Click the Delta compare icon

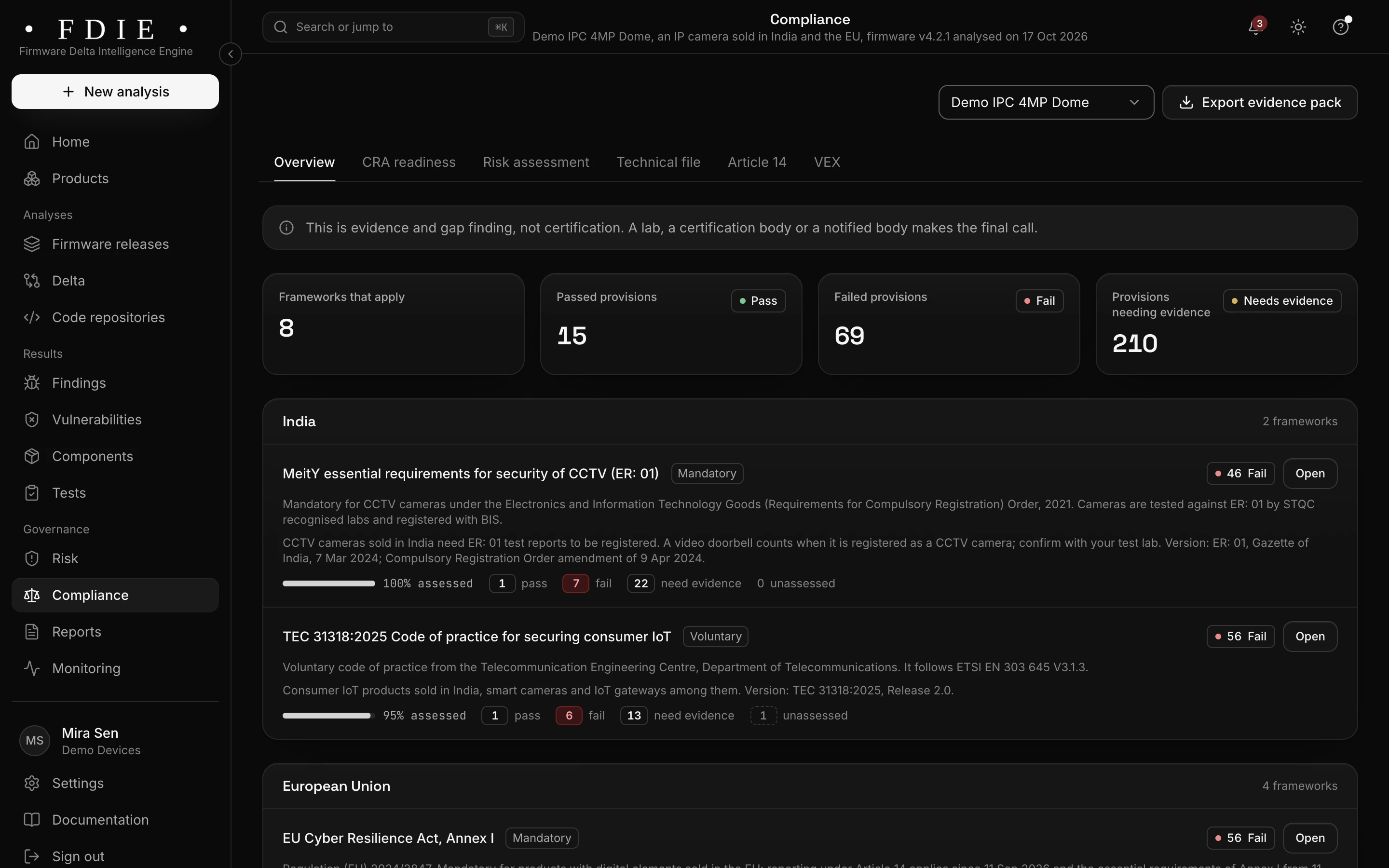click(32, 281)
